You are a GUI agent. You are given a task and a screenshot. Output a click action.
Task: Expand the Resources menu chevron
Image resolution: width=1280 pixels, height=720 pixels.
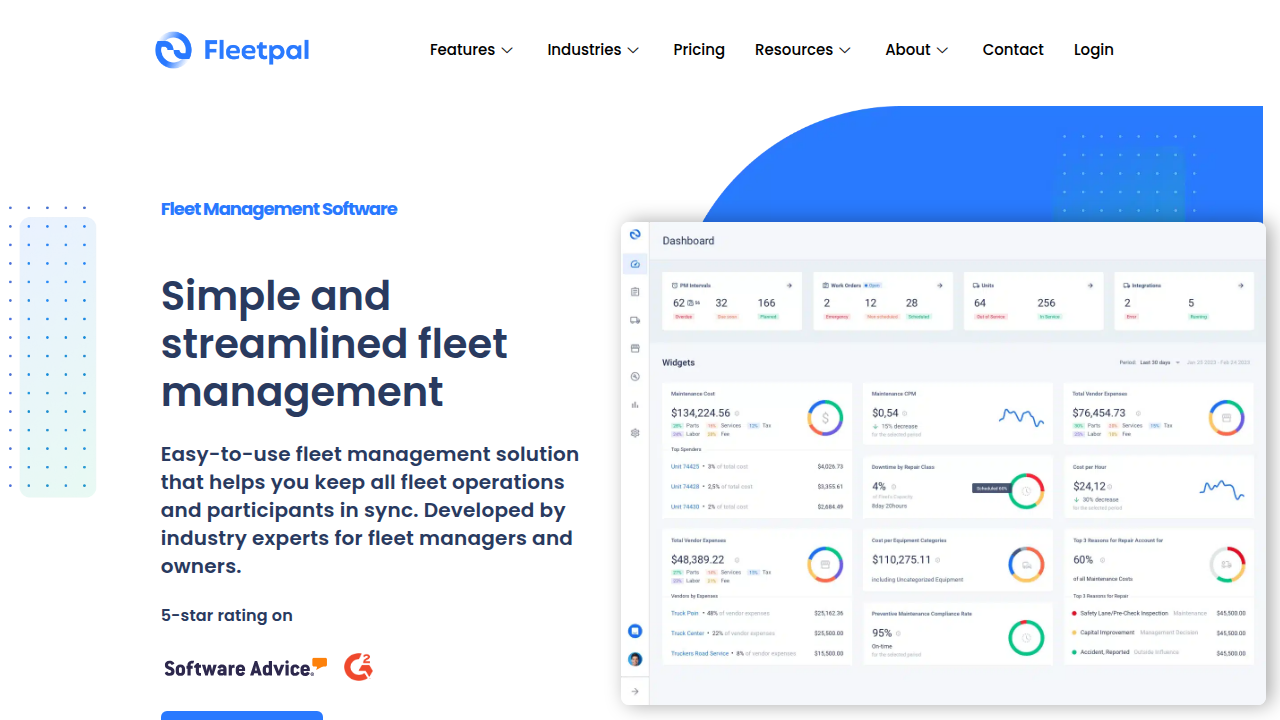845,50
